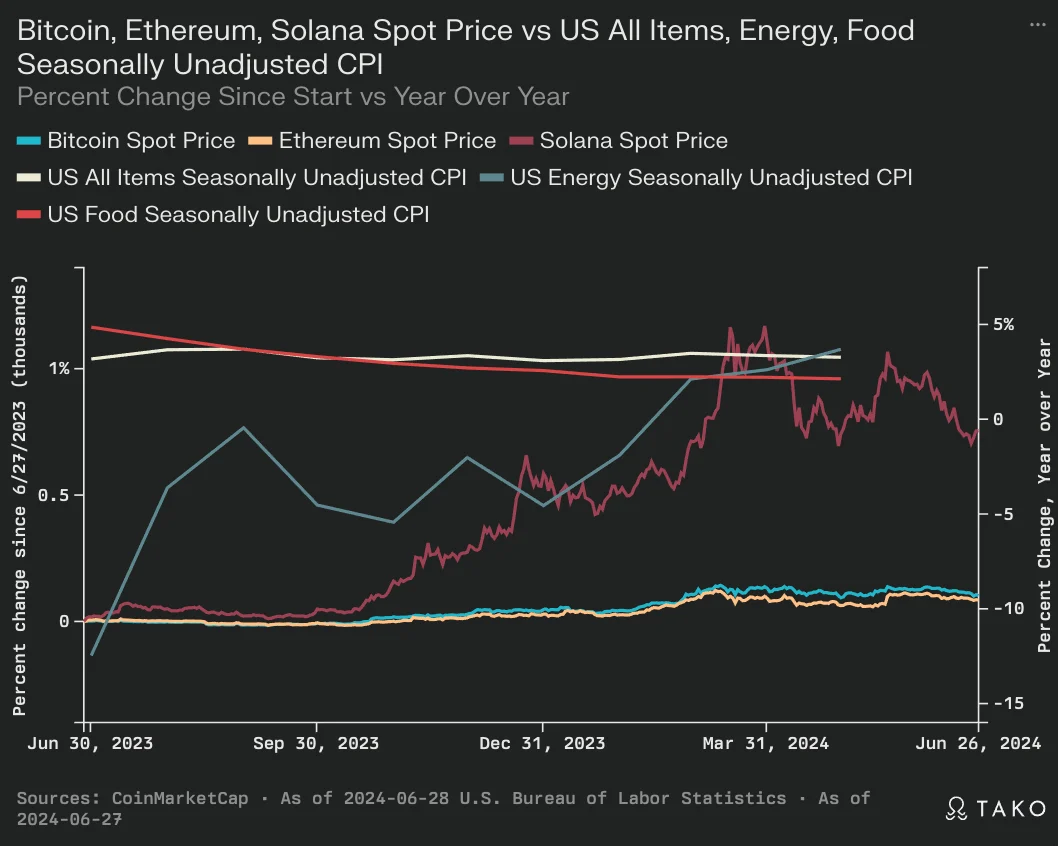Toggle the Bitcoin Spot Price legend entry

coord(126,140)
